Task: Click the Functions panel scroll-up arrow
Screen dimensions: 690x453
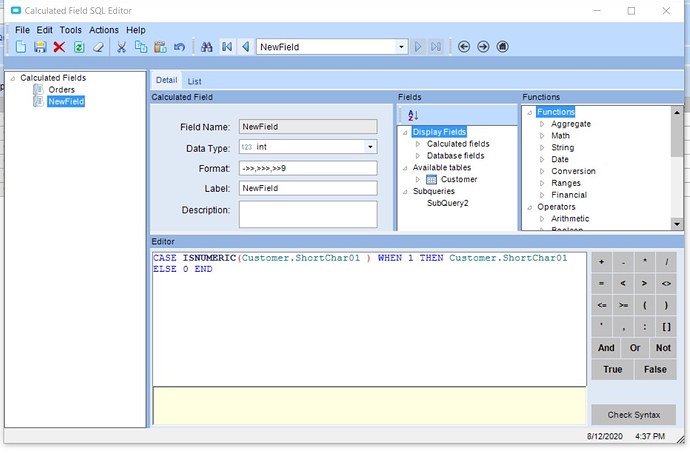Action: tap(677, 112)
